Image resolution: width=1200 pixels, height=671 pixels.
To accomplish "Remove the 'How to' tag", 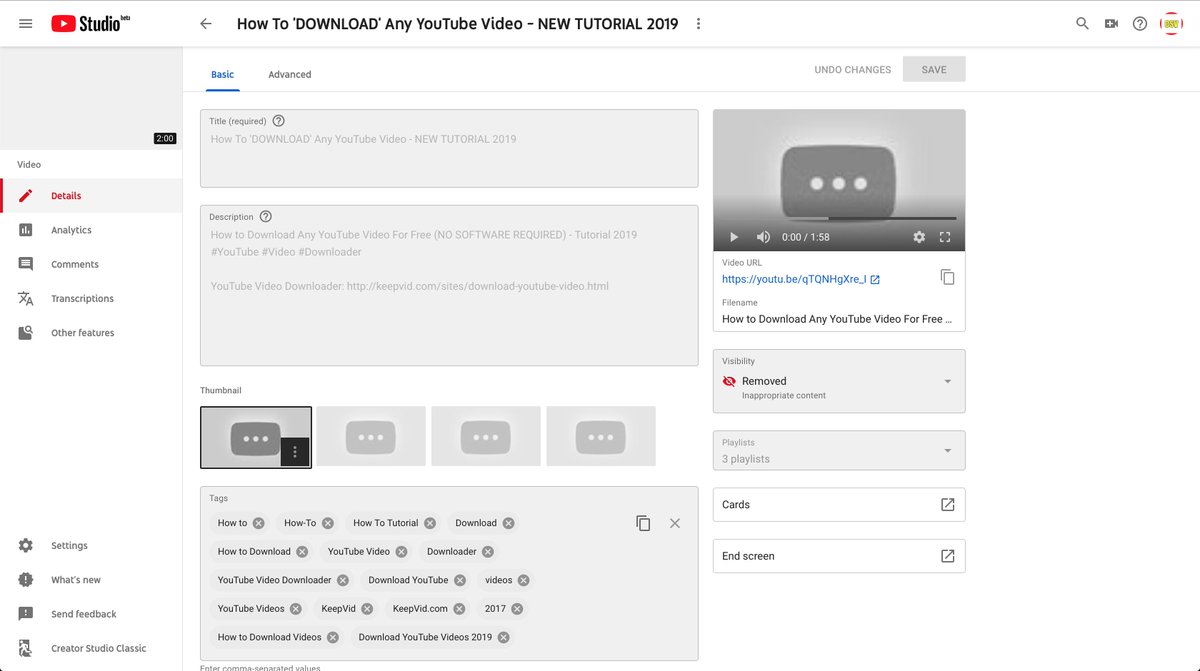I will (259, 523).
